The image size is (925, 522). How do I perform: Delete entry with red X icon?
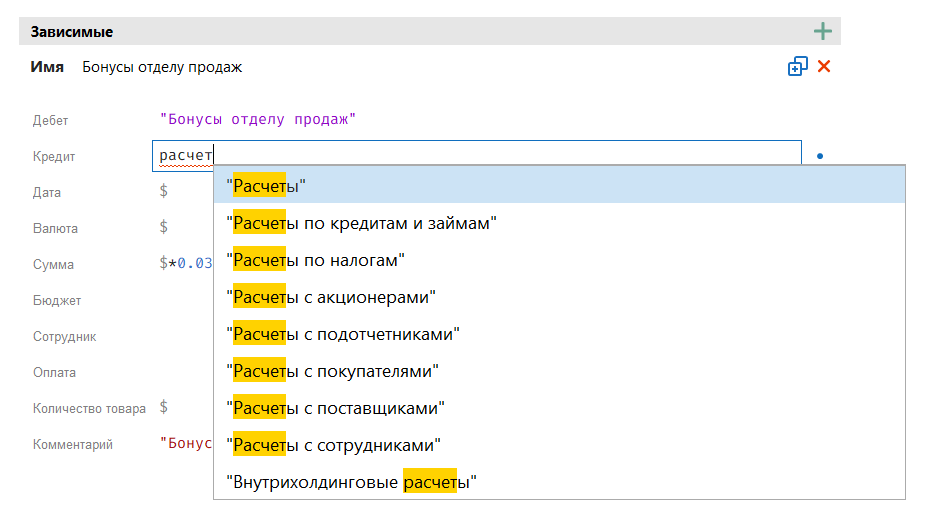[x=824, y=67]
